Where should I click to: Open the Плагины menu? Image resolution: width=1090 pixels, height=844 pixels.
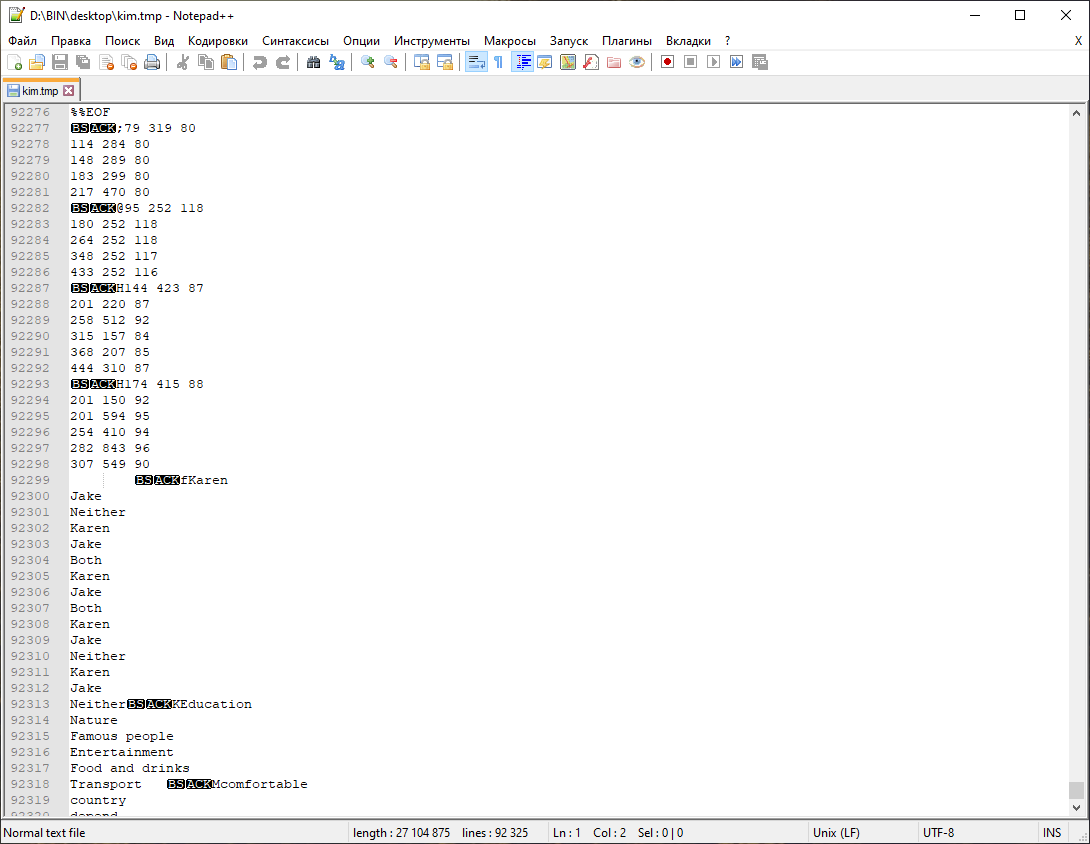(x=627, y=41)
